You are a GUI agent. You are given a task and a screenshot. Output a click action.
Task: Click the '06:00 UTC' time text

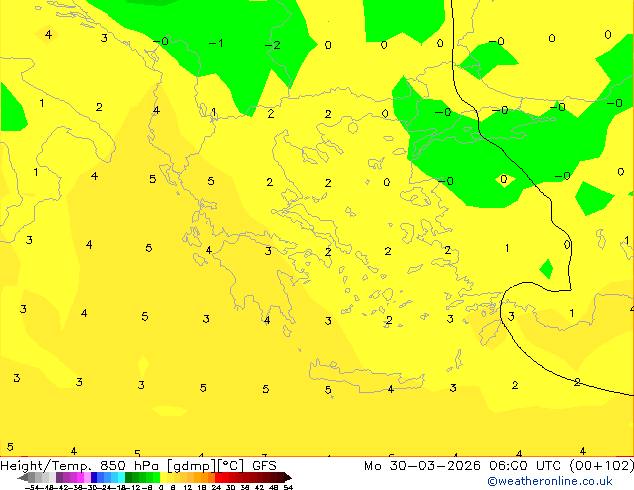coord(525,466)
